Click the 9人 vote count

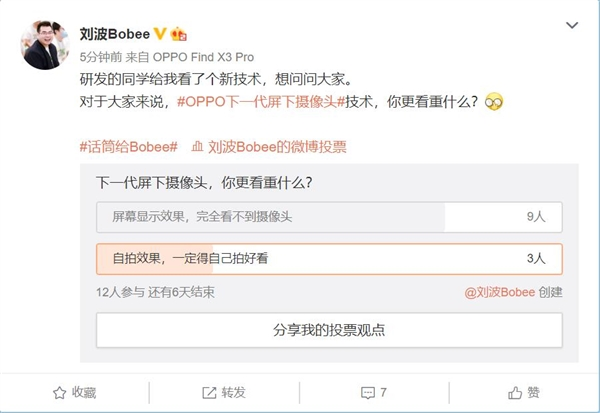point(535,216)
